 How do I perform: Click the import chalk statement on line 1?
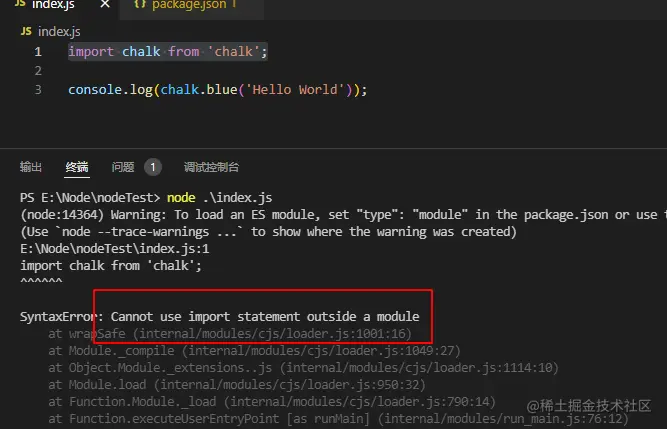coord(168,52)
